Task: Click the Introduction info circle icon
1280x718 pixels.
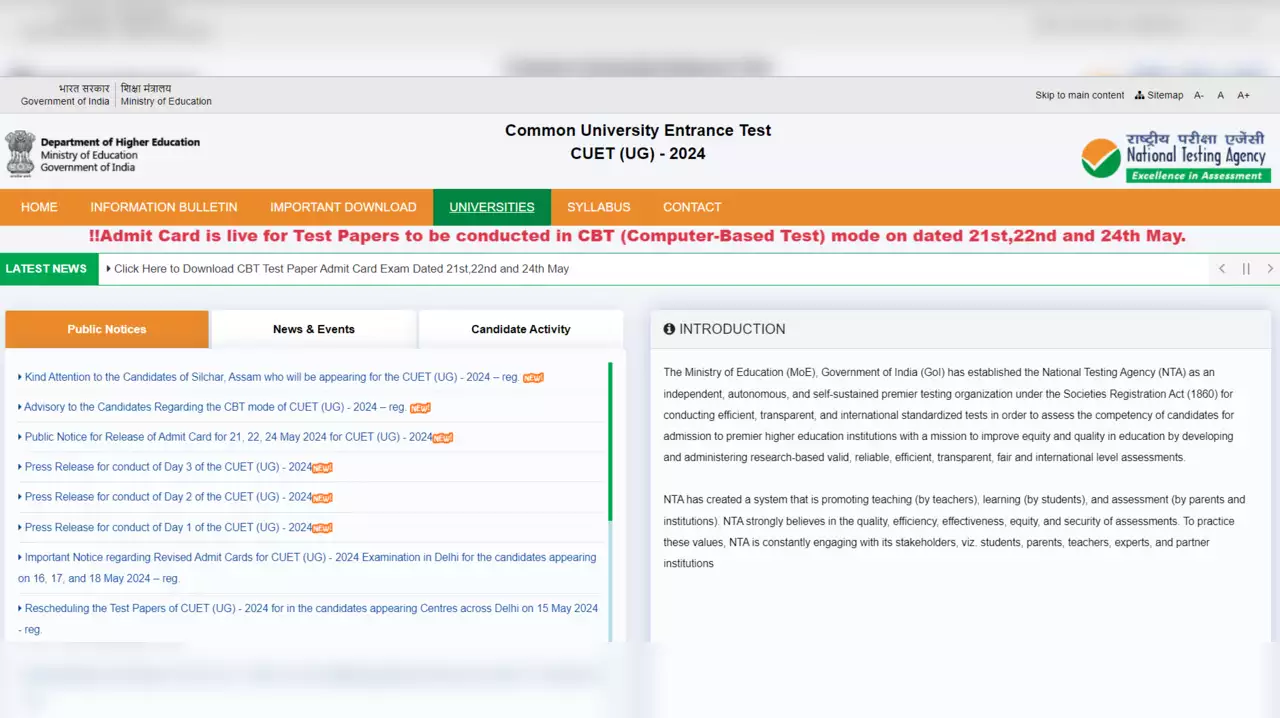Action: [x=669, y=329]
